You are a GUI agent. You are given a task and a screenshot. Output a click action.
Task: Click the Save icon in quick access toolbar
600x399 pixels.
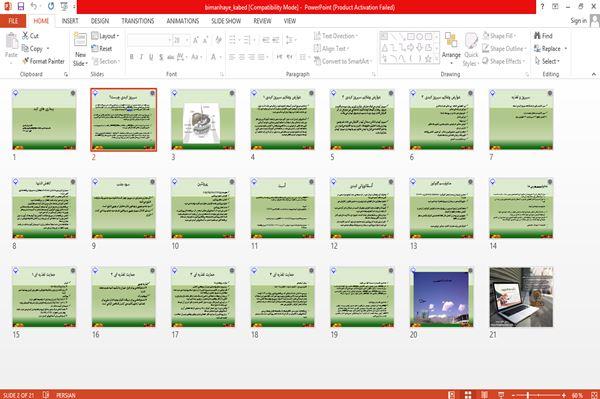[x=21, y=6]
